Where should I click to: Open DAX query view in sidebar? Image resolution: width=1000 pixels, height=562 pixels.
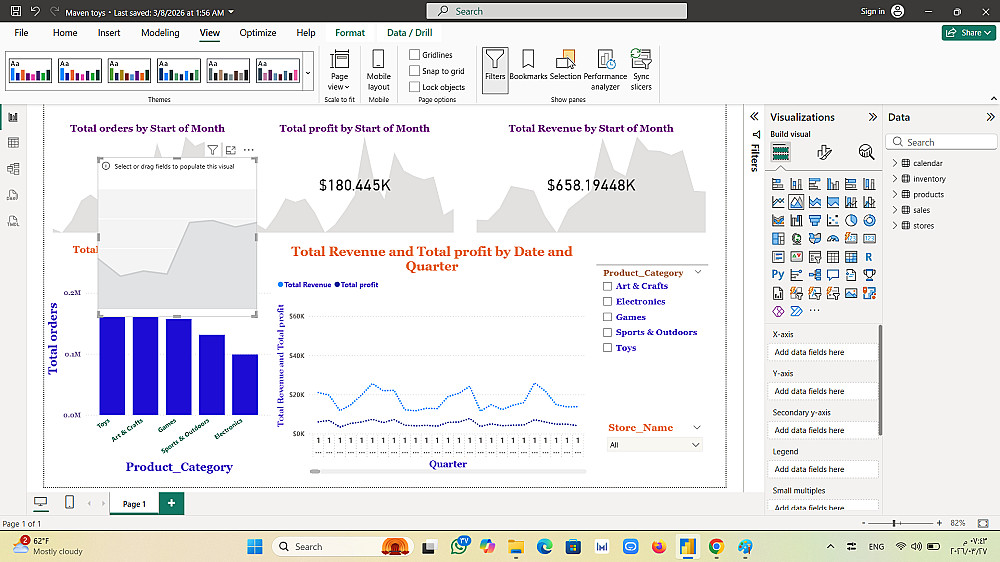13,195
